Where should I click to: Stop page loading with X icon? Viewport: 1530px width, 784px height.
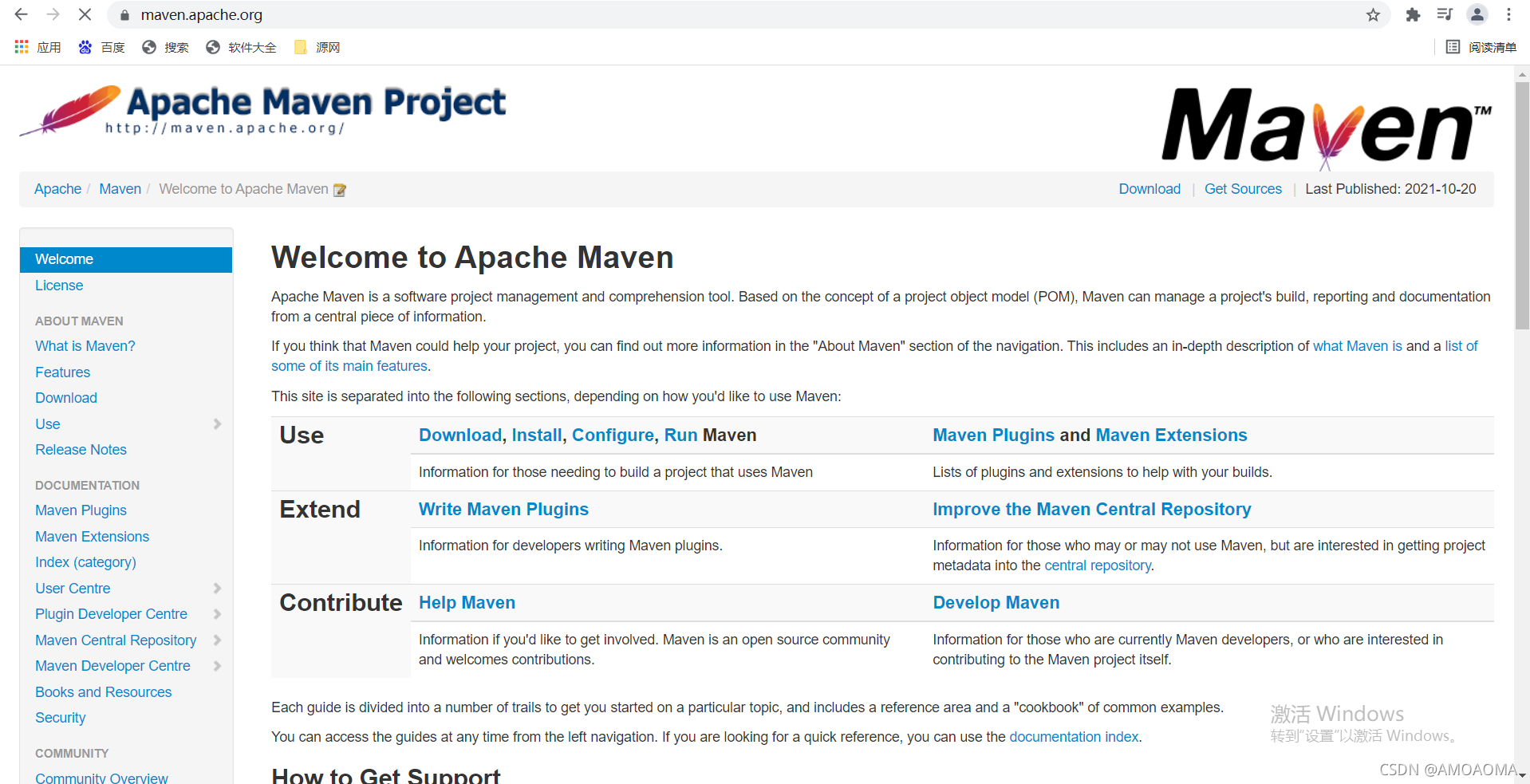85,14
